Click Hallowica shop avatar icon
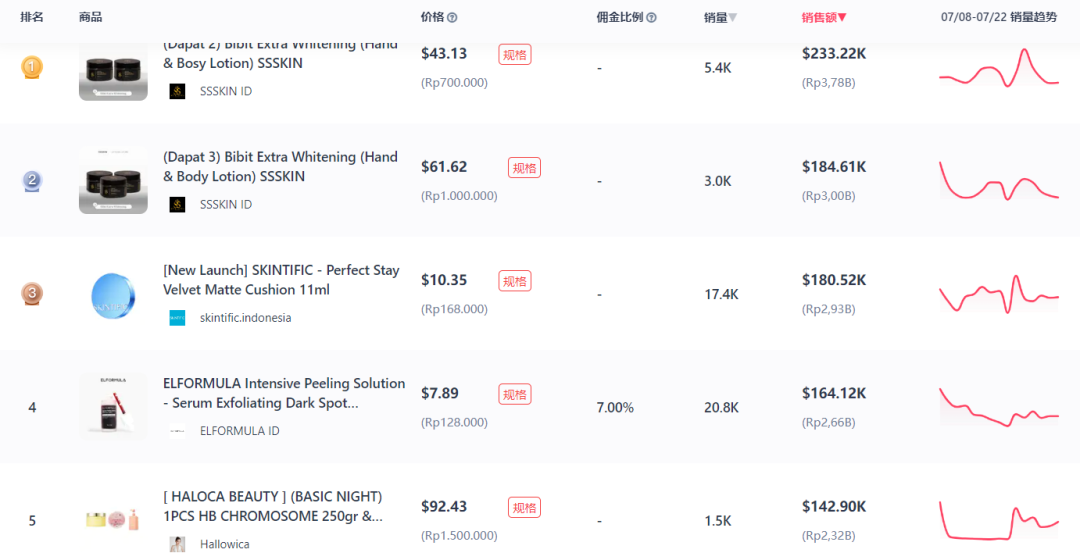This screenshot has height=560, width=1080. [177, 544]
